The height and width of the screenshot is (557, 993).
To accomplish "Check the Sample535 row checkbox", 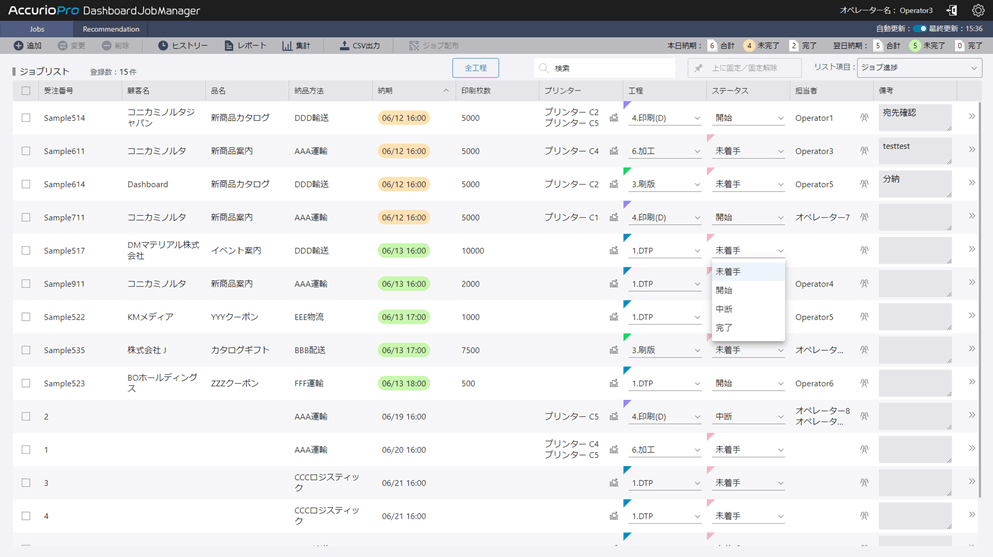I will (26, 350).
